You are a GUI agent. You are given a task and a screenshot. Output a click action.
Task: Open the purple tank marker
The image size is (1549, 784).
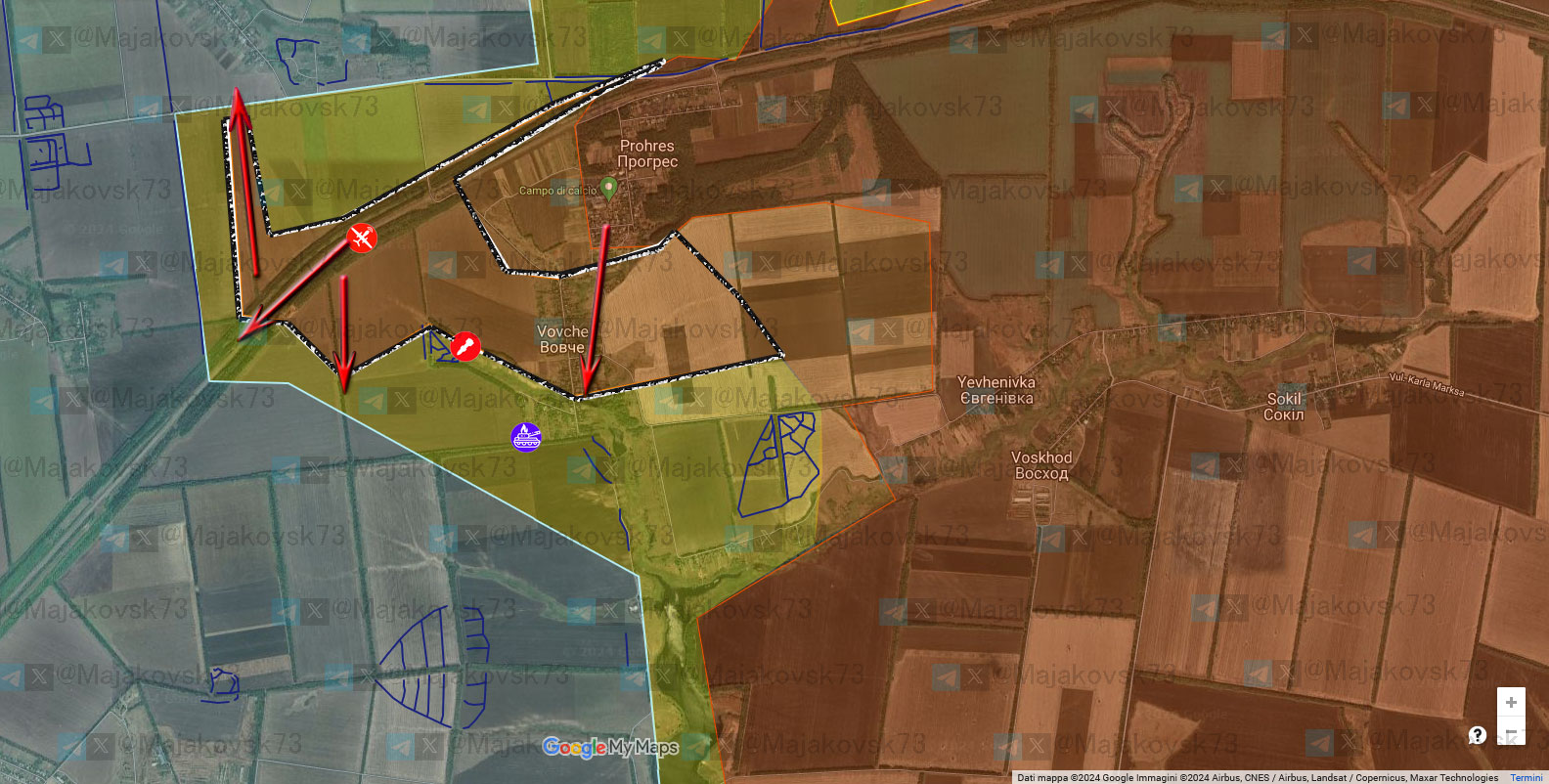[526, 437]
